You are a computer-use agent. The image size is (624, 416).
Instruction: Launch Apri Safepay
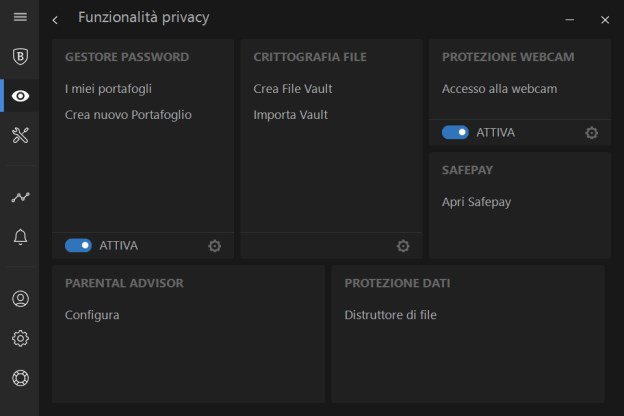click(476, 202)
